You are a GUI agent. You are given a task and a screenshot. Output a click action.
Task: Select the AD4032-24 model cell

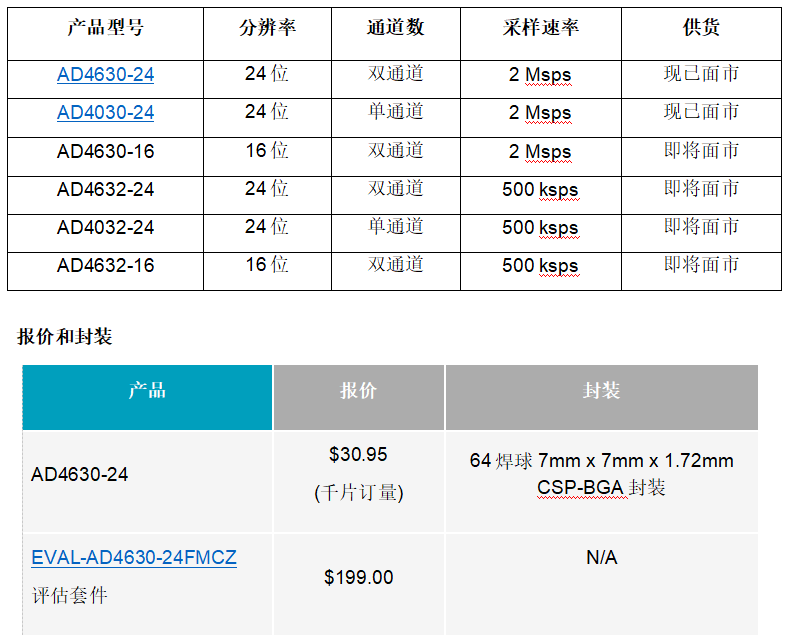tap(105, 228)
